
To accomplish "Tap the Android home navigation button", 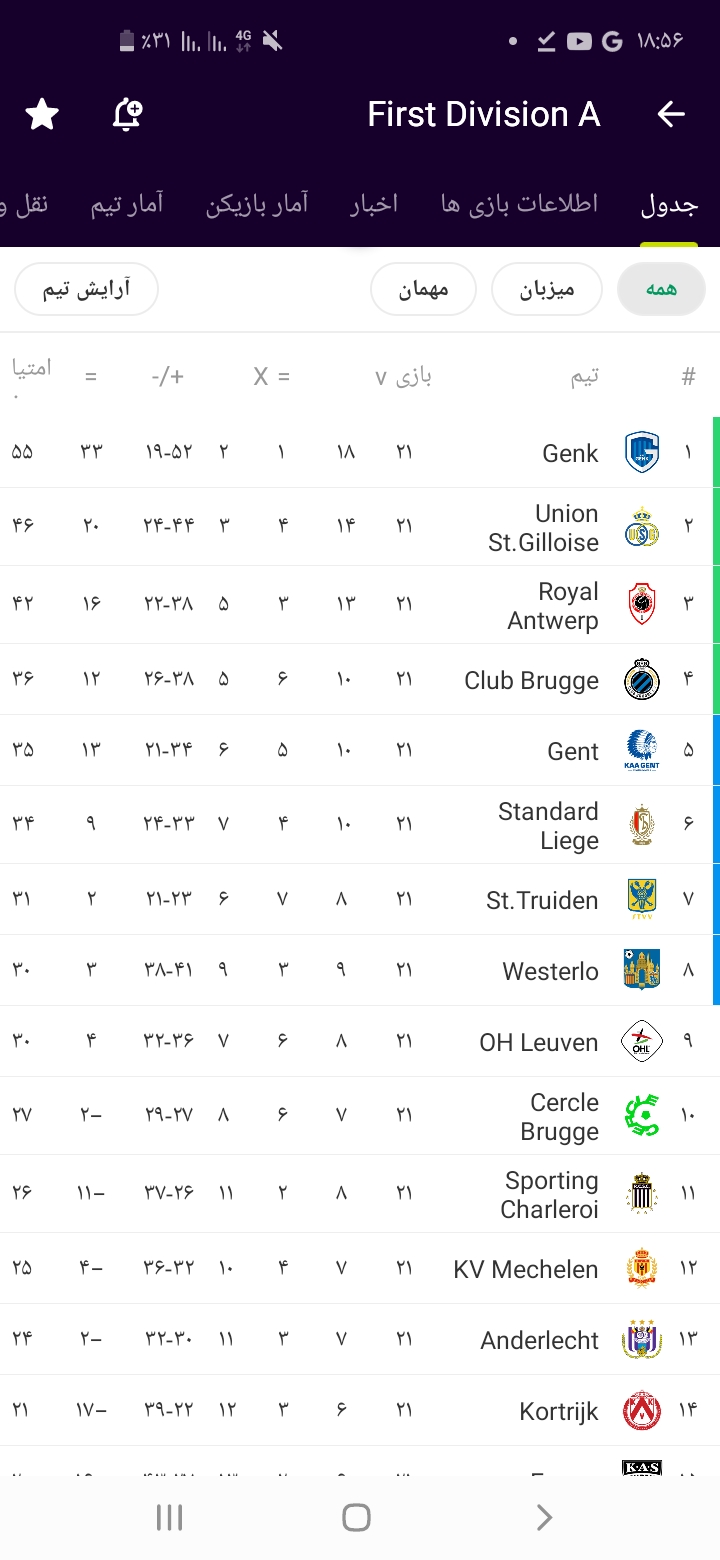I will 356,1517.
